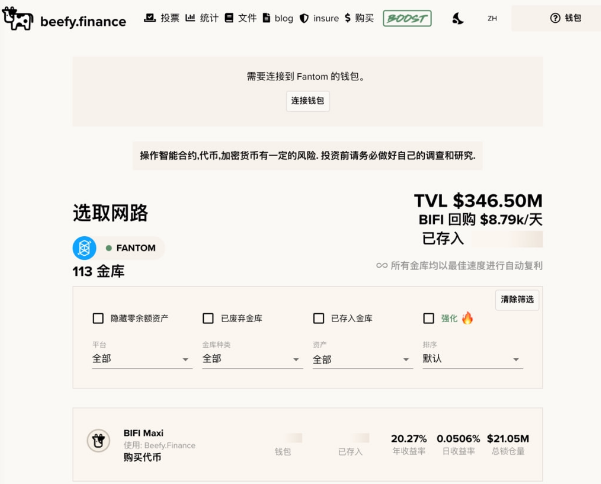Open the 资产 asset dropdown
The width and height of the screenshot is (601, 484).
[363, 359]
